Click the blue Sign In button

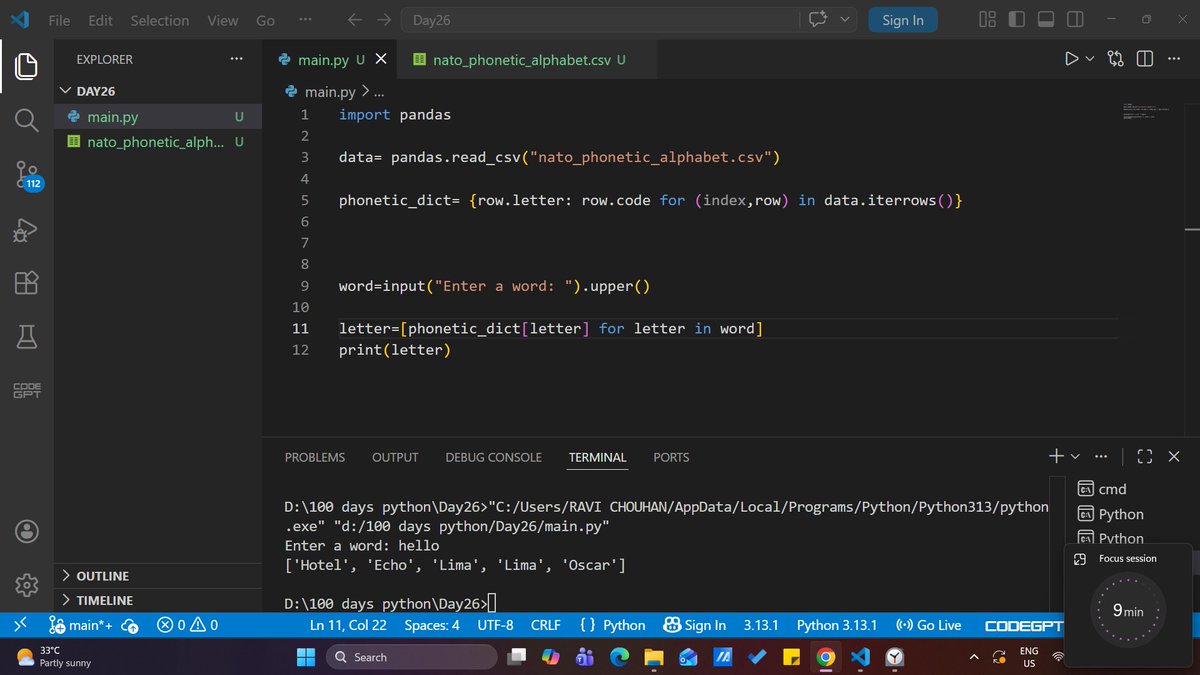click(902, 20)
